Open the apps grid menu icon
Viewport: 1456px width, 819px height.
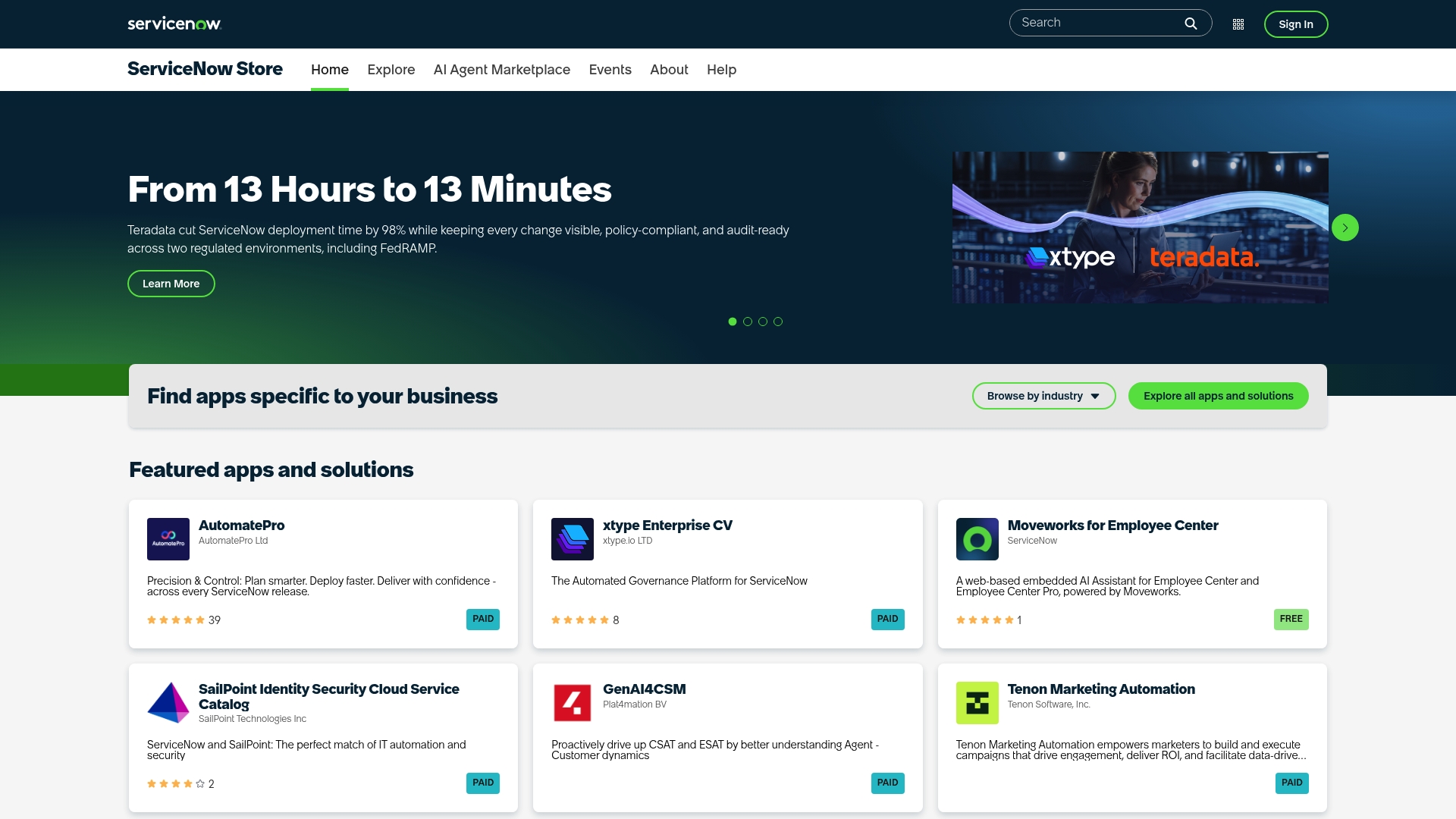pos(1238,24)
